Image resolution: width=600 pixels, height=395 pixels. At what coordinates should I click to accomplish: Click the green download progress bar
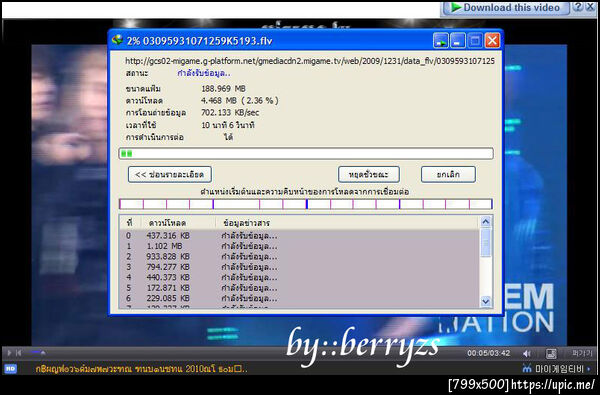point(306,153)
